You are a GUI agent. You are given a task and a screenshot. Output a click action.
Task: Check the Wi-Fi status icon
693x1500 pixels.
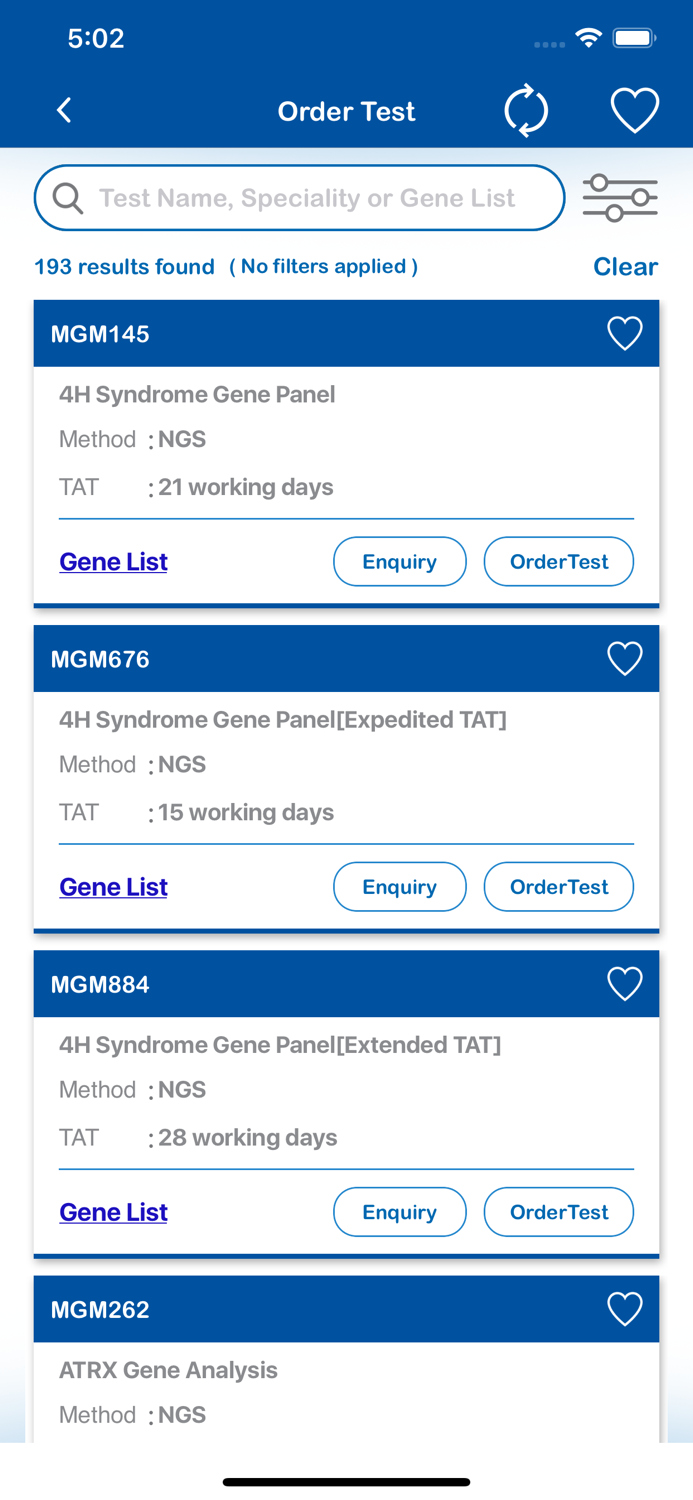(588, 36)
